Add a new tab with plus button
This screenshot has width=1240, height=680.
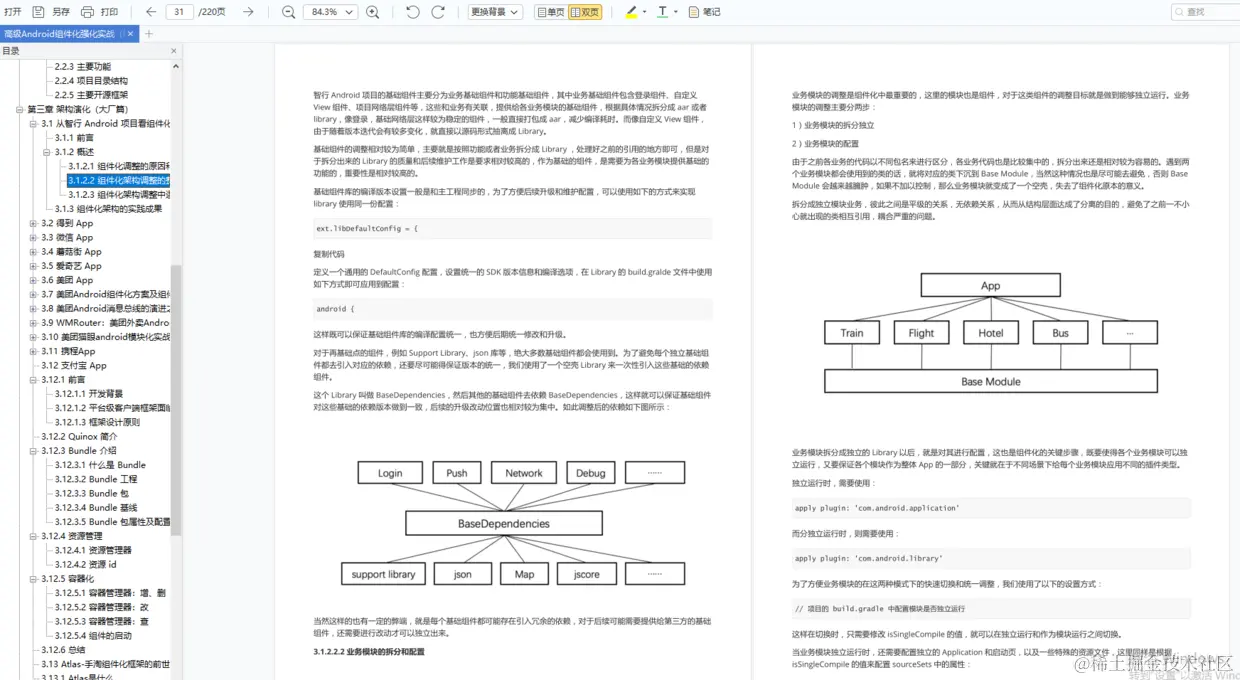149,33
